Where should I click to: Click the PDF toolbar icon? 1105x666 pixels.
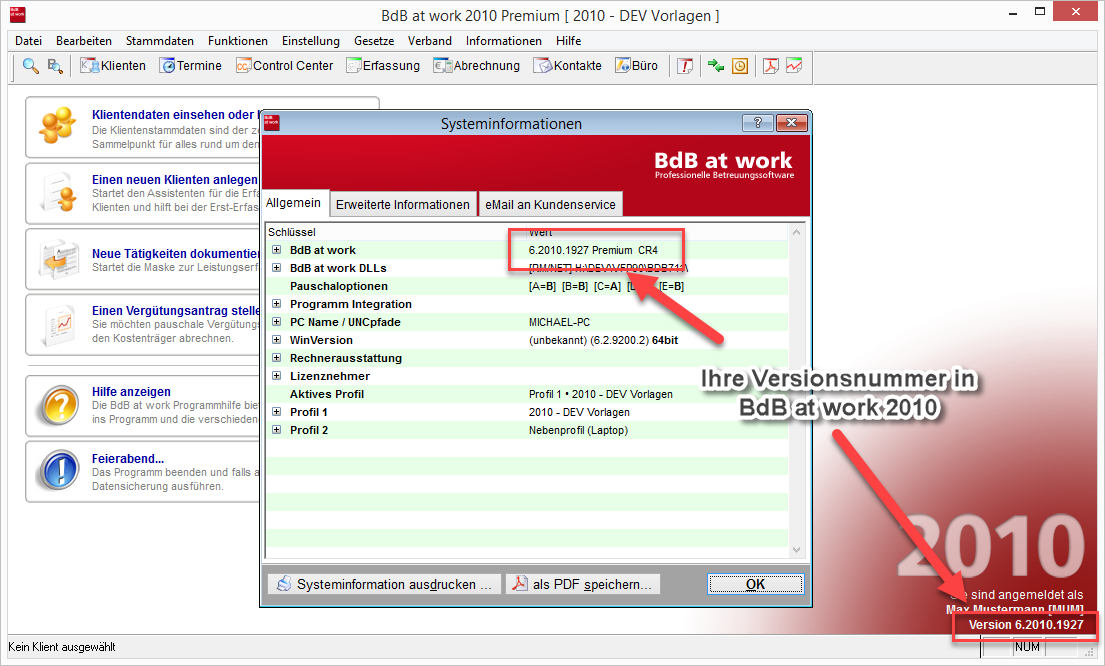click(x=771, y=66)
